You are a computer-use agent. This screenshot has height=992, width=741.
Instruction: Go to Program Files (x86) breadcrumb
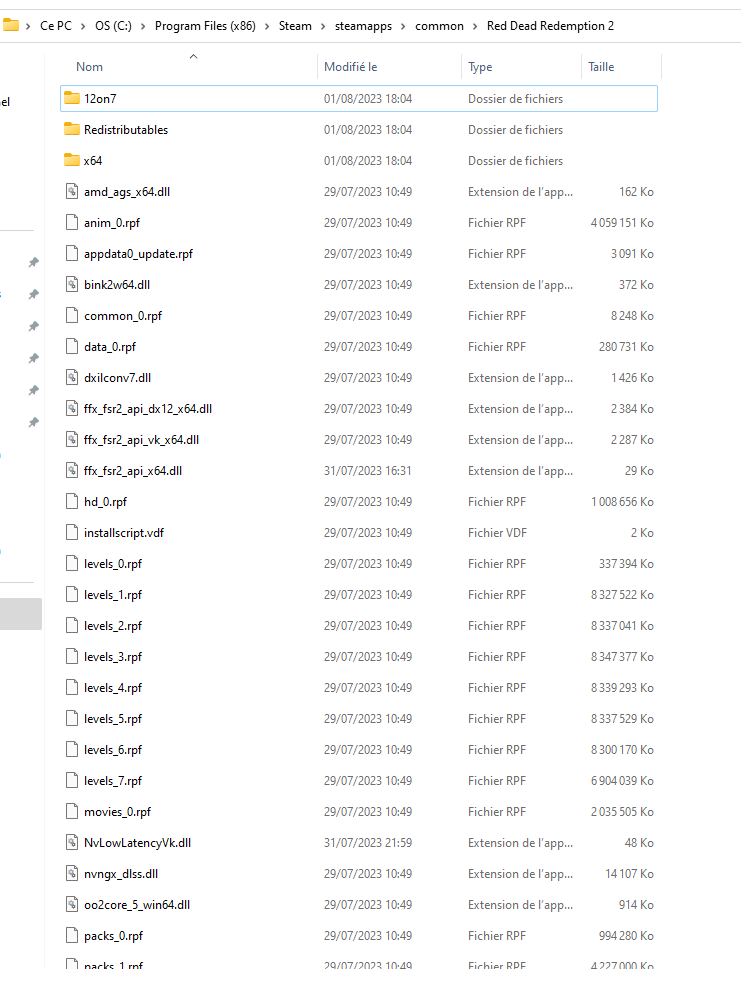pyautogui.click(x=205, y=26)
